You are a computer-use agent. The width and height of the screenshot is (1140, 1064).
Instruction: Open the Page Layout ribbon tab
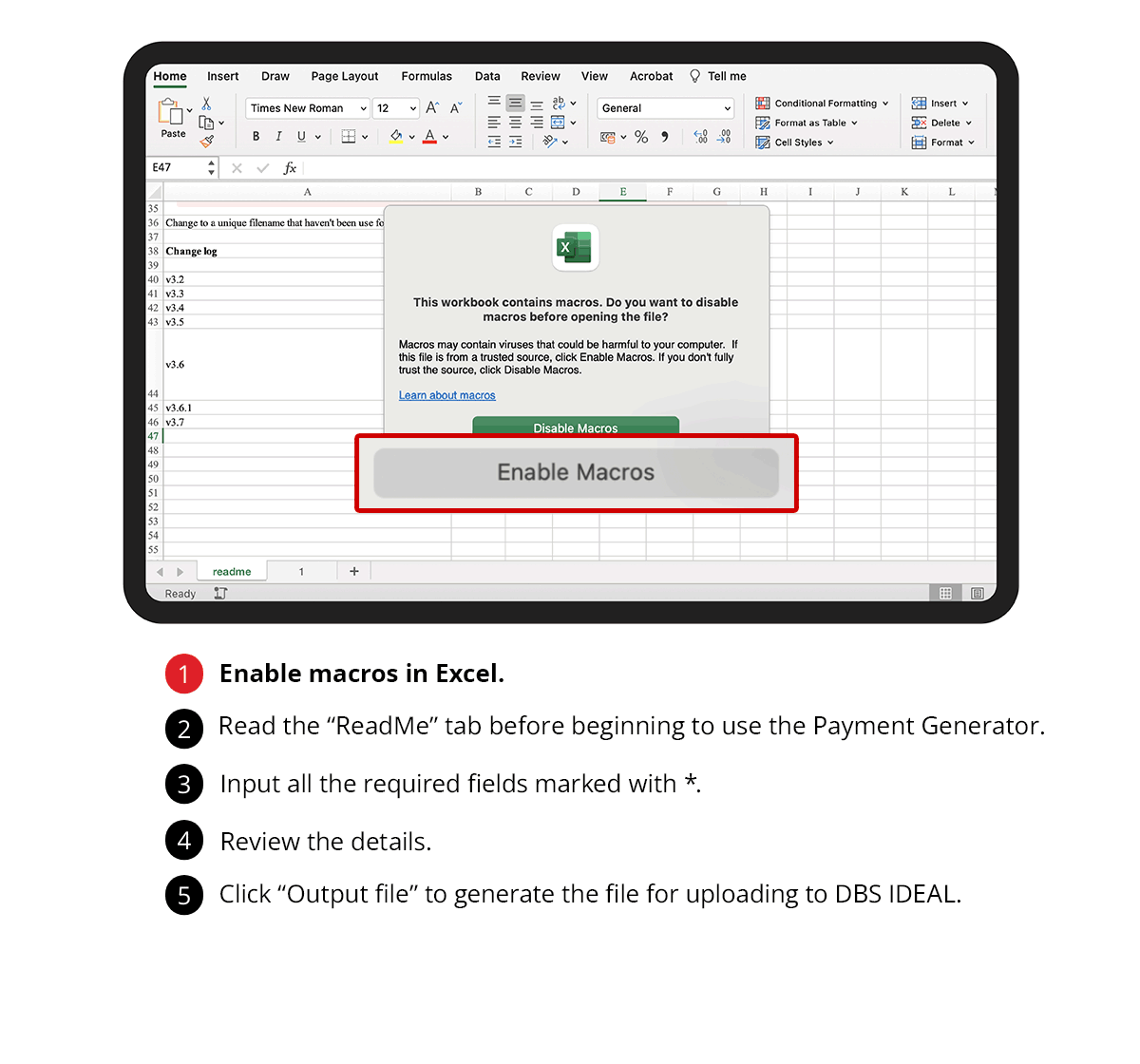344,76
